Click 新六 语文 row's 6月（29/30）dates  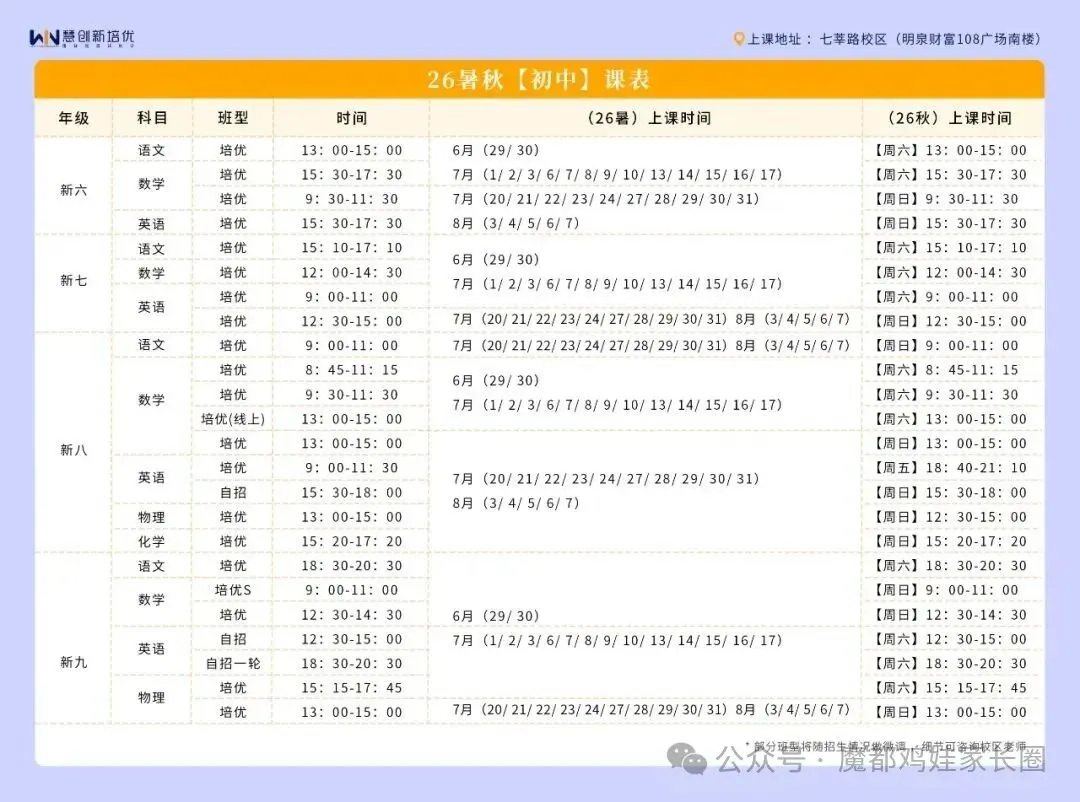click(496, 150)
